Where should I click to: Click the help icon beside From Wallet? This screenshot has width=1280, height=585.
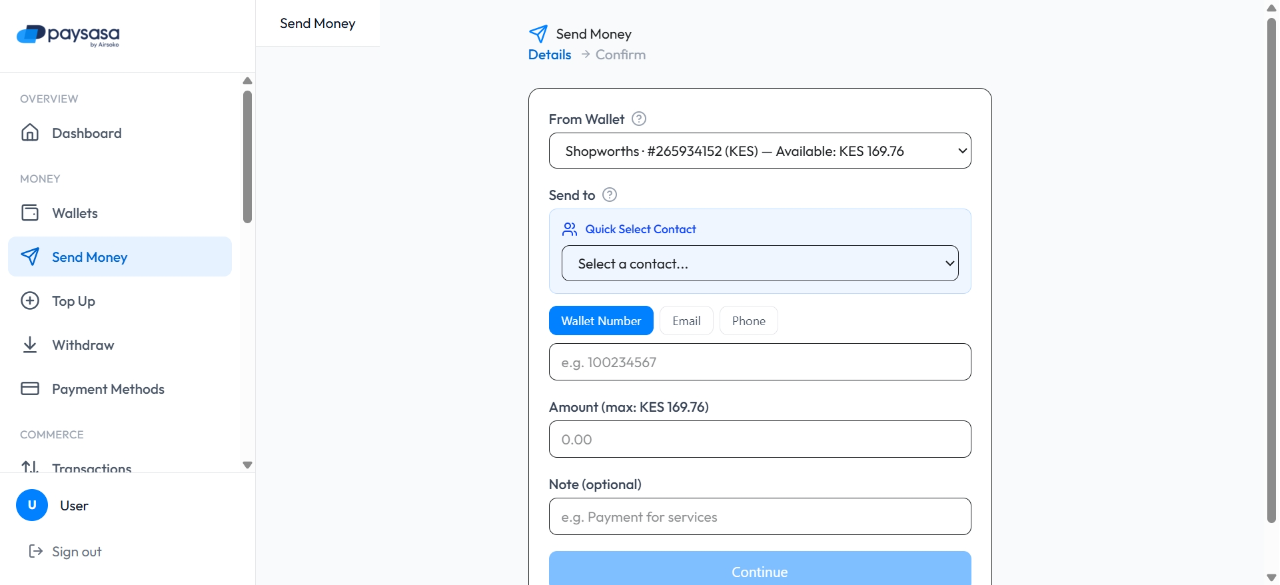[x=639, y=119]
